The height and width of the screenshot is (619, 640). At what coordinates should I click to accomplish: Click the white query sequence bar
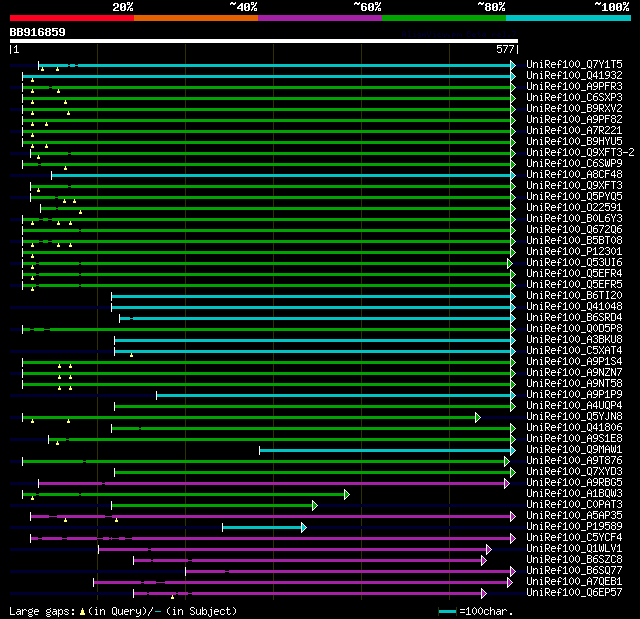point(264,41)
